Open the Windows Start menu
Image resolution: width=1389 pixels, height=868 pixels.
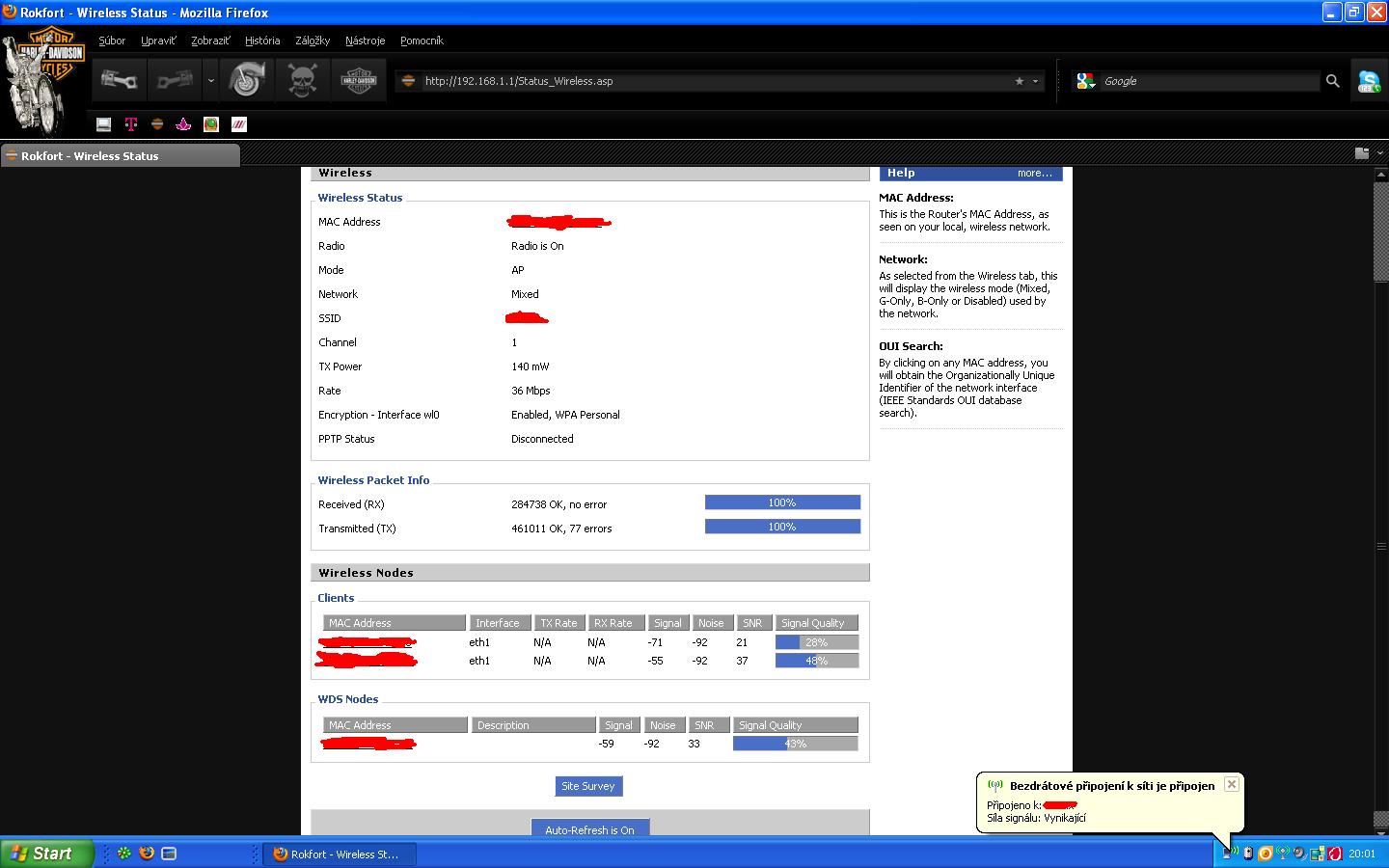tap(47, 854)
